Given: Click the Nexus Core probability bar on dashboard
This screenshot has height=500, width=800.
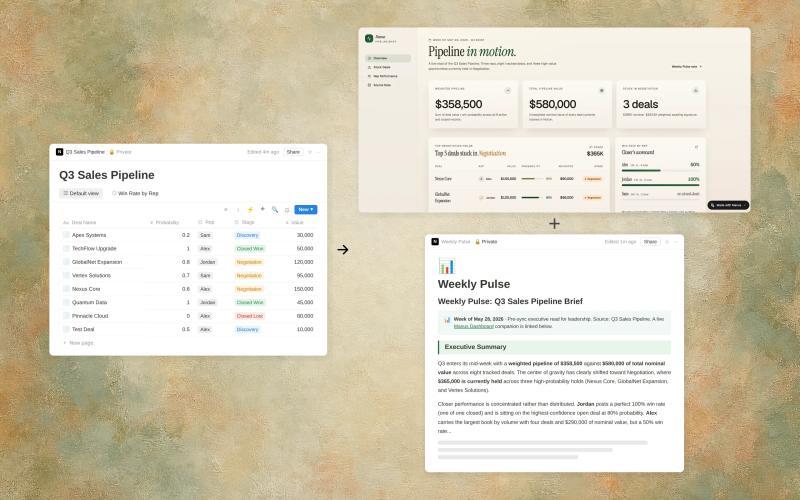Looking at the screenshot, I should (531, 179).
